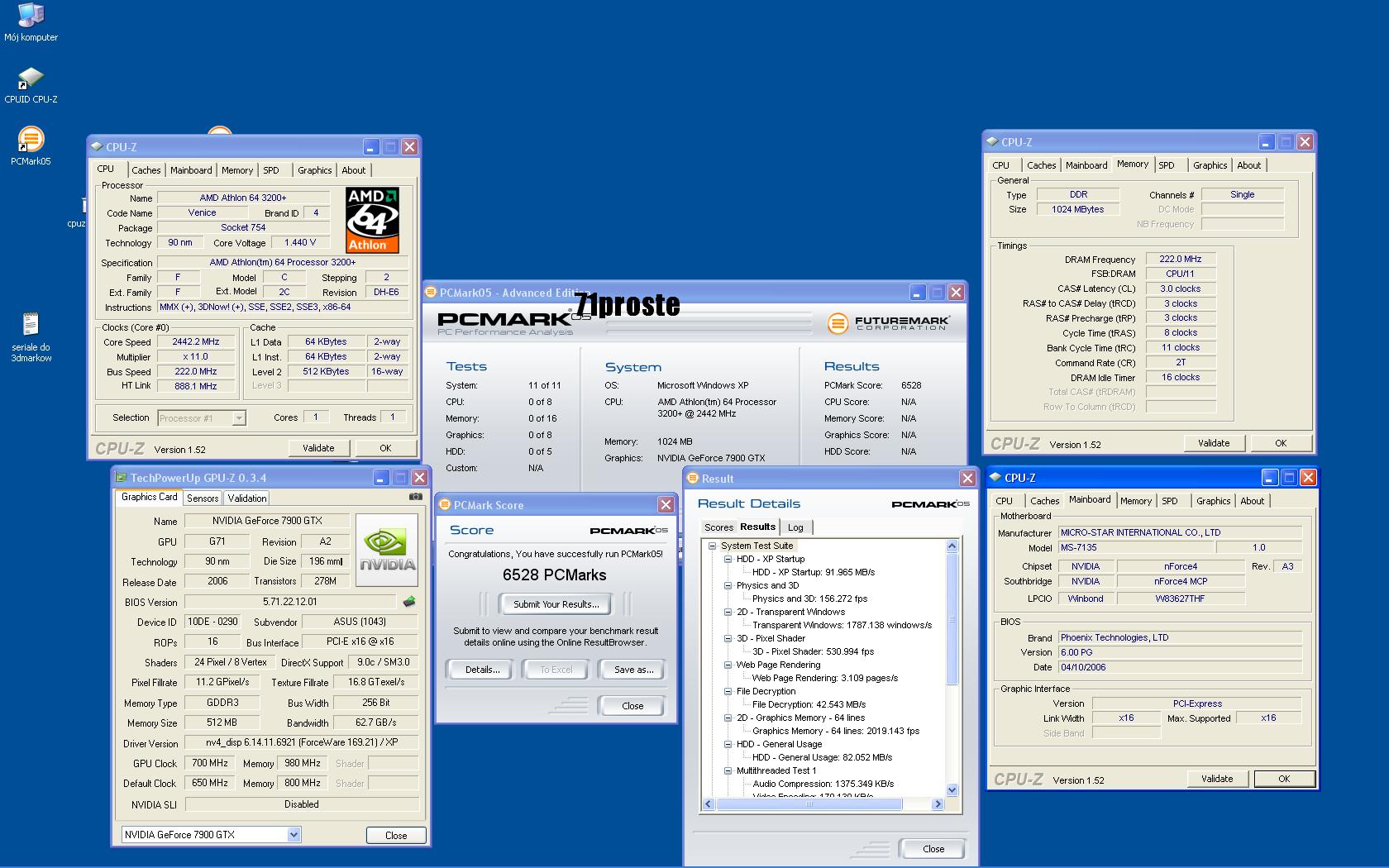Click Validate in Mainboard CPU-Z window
The width and height of the screenshot is (1389, 868).
click(1217, 779)
